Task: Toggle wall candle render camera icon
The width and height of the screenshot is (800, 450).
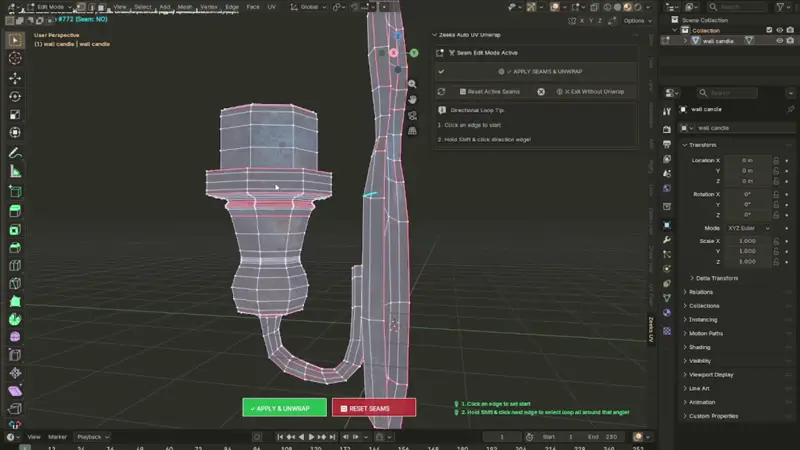Action: point(790,41)
